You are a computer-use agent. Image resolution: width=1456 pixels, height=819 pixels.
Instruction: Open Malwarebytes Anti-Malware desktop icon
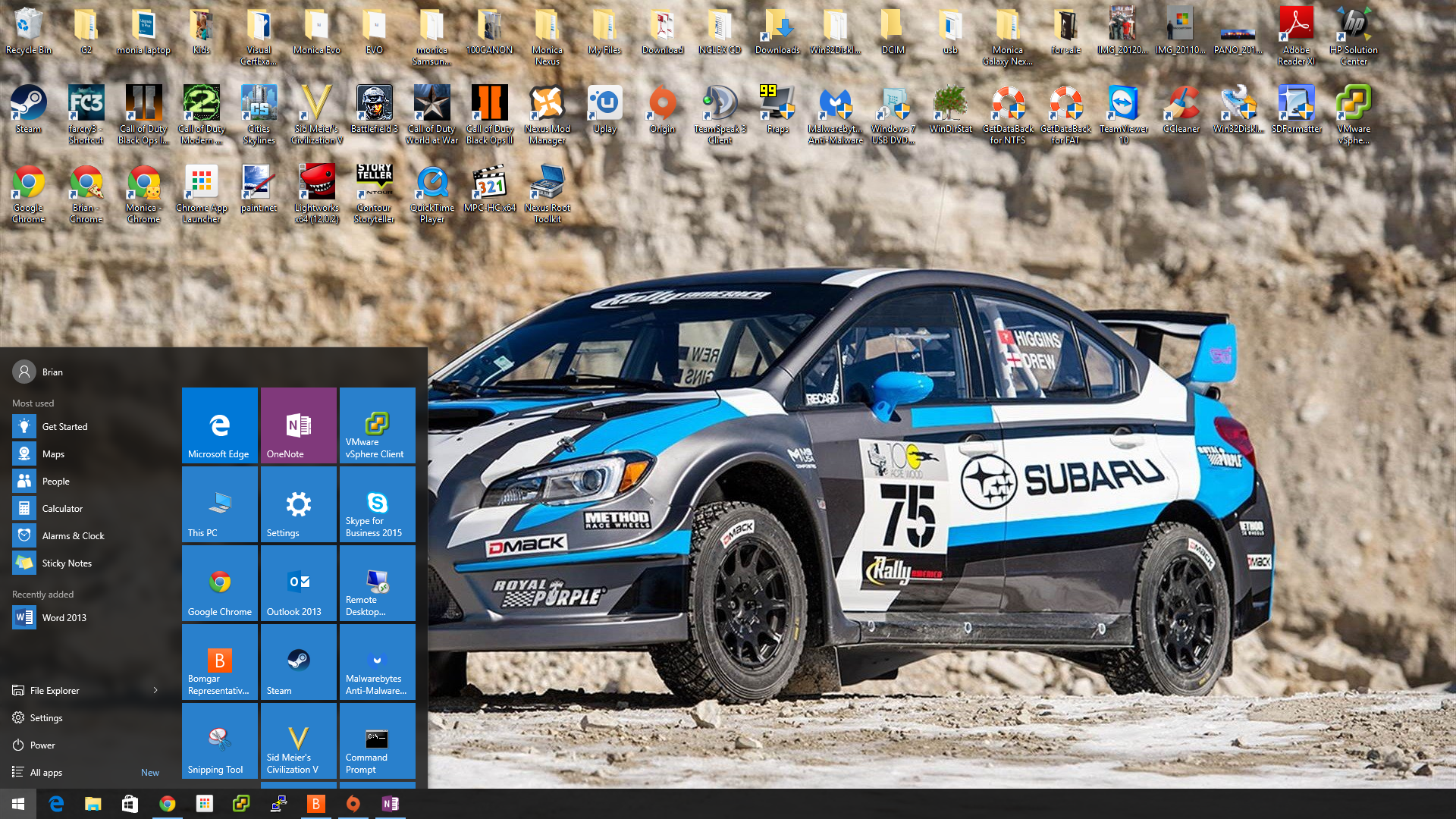click(836, 115)
